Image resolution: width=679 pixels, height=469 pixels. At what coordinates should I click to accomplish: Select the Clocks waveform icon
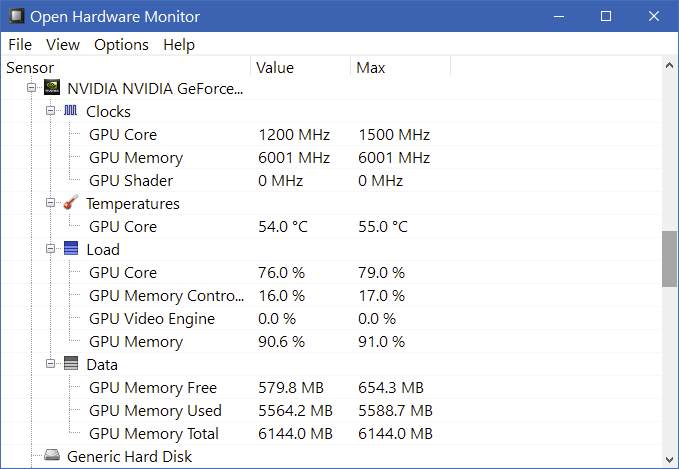(x=71, y=111)
